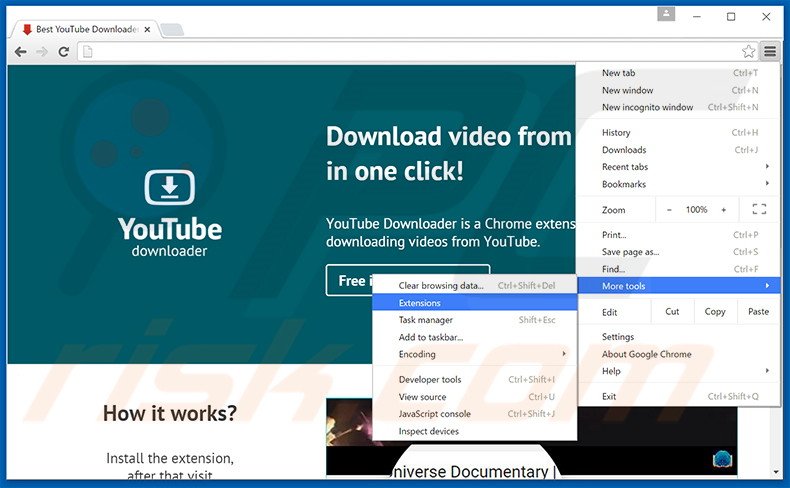Choose Clear browsing data entry
Image resolution: width=790 pixels, height=488 pixels.
click(x=474, y=286)
